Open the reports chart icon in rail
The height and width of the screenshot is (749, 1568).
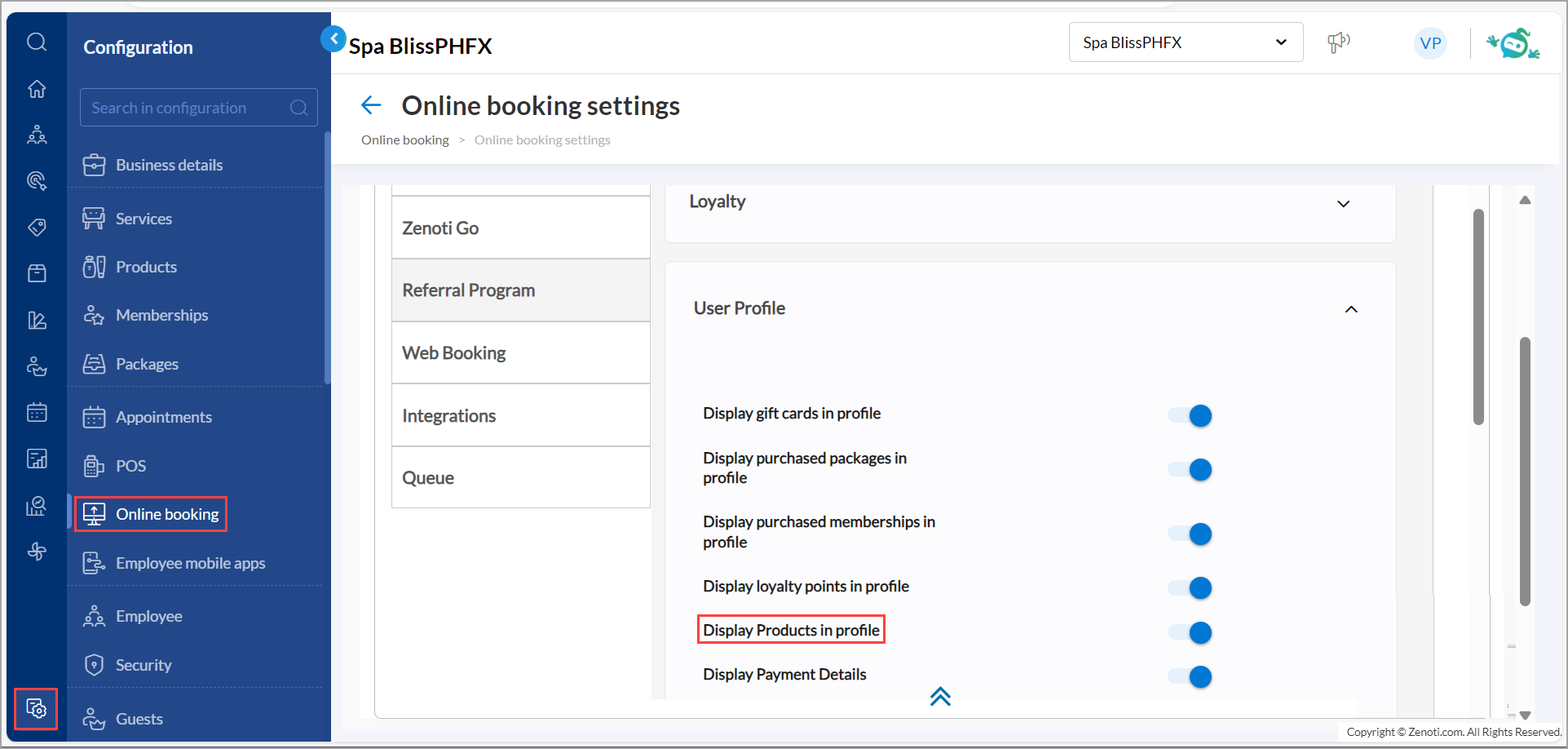point(37,459)
